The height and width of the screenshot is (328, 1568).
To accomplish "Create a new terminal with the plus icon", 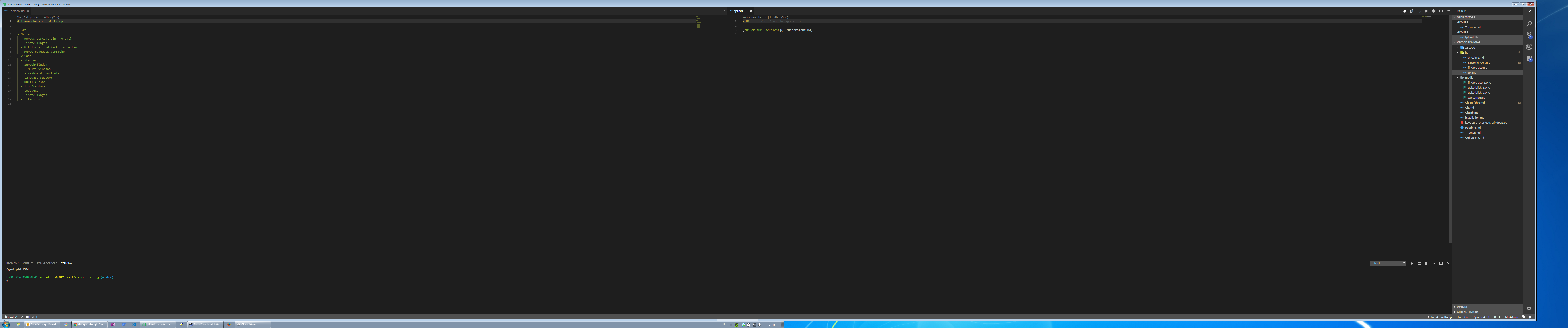I will point(1412,264).
